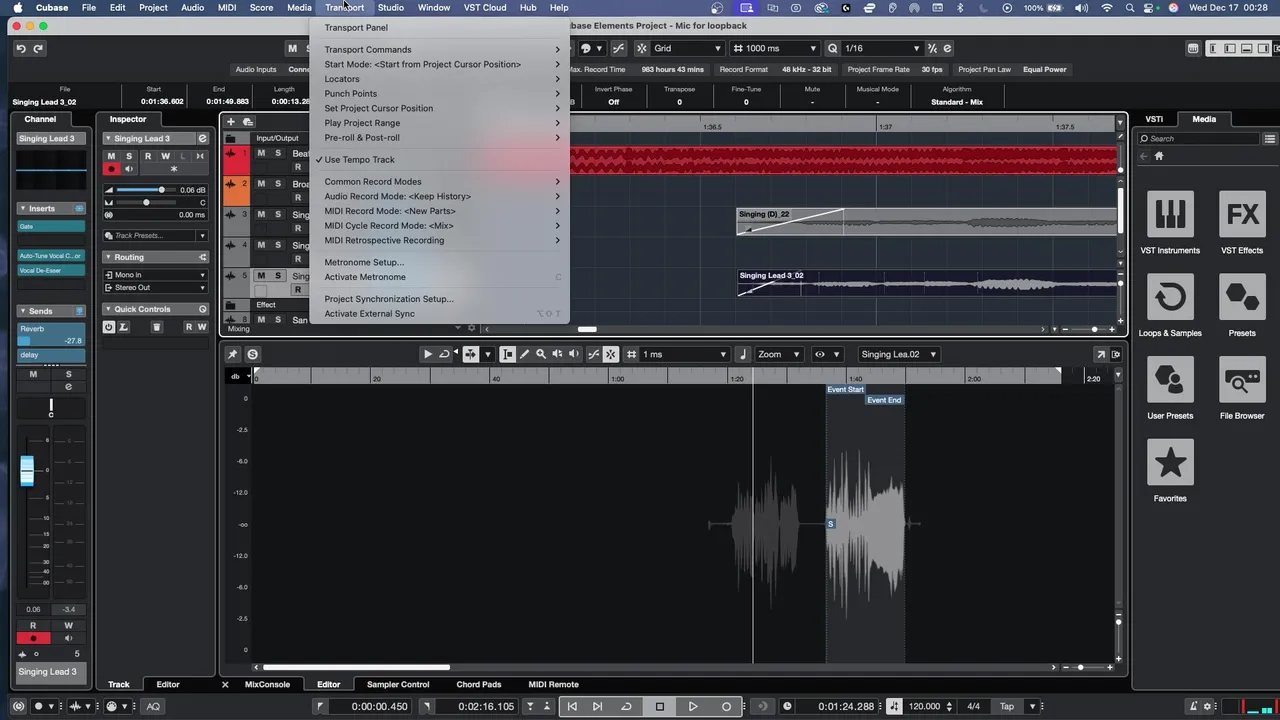Click the Tap tempo button
Image resolution: width=1280 pixels, height=720 pixels.
(1007, 706)
